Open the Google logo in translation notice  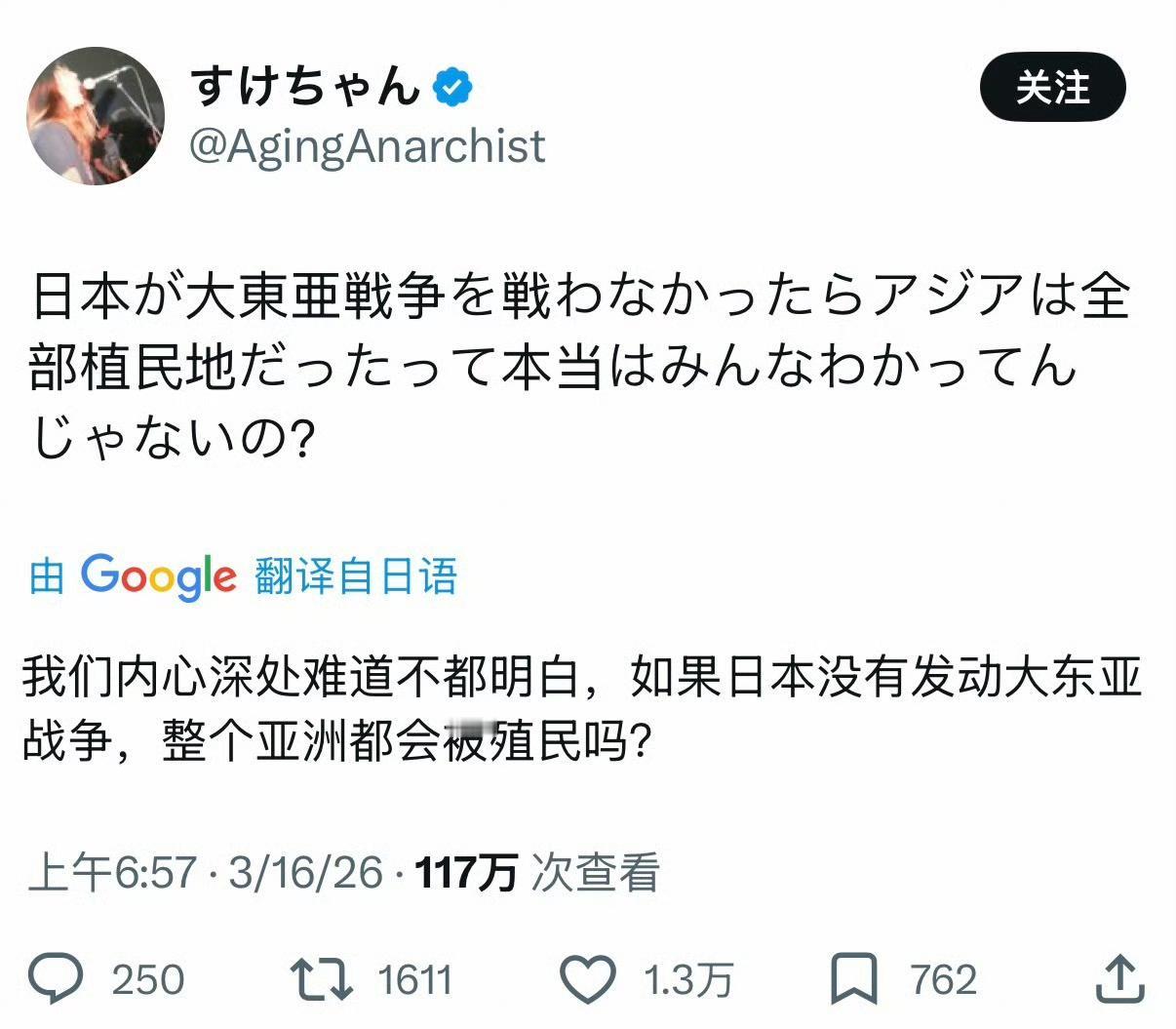click(x=156, y=577)
